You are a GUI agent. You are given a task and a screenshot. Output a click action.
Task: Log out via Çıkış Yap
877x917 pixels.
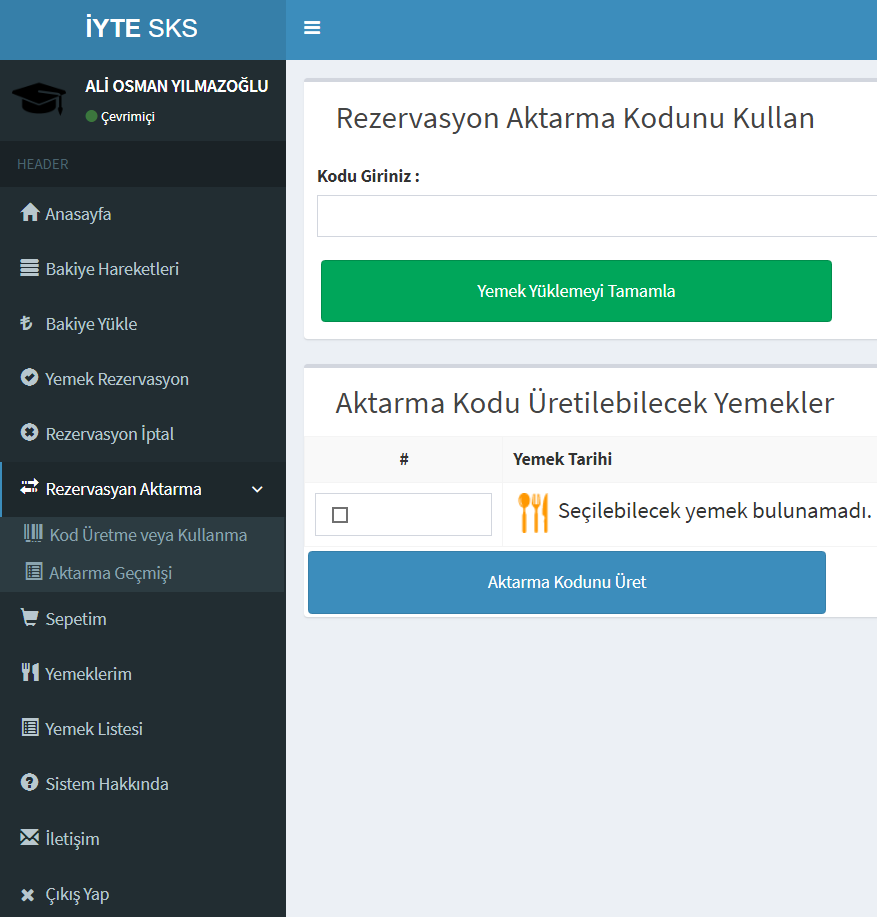coord(77,894)
